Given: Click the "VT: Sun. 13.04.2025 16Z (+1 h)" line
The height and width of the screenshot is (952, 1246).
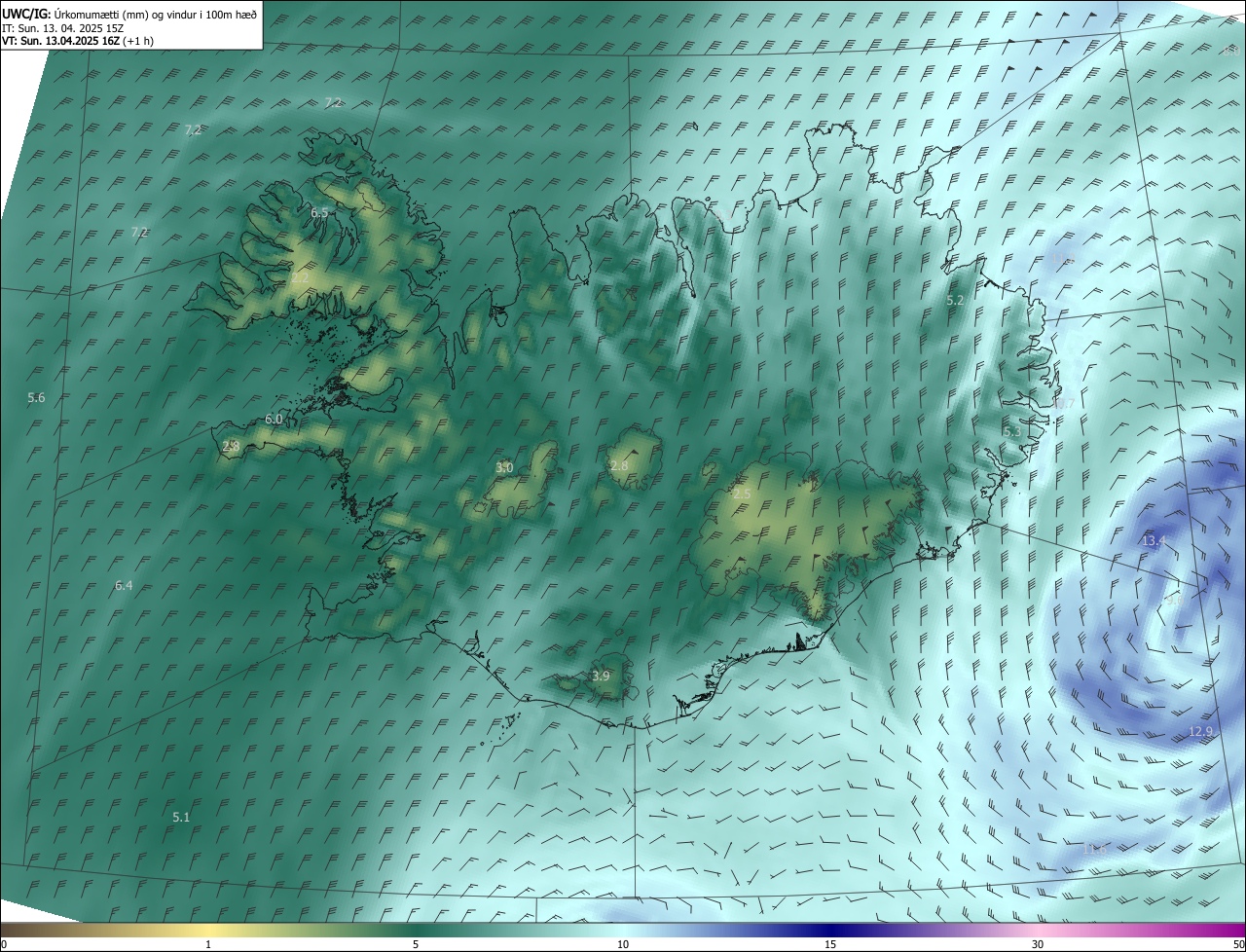Looking at the screenshot, I should (x=78, y=41).
